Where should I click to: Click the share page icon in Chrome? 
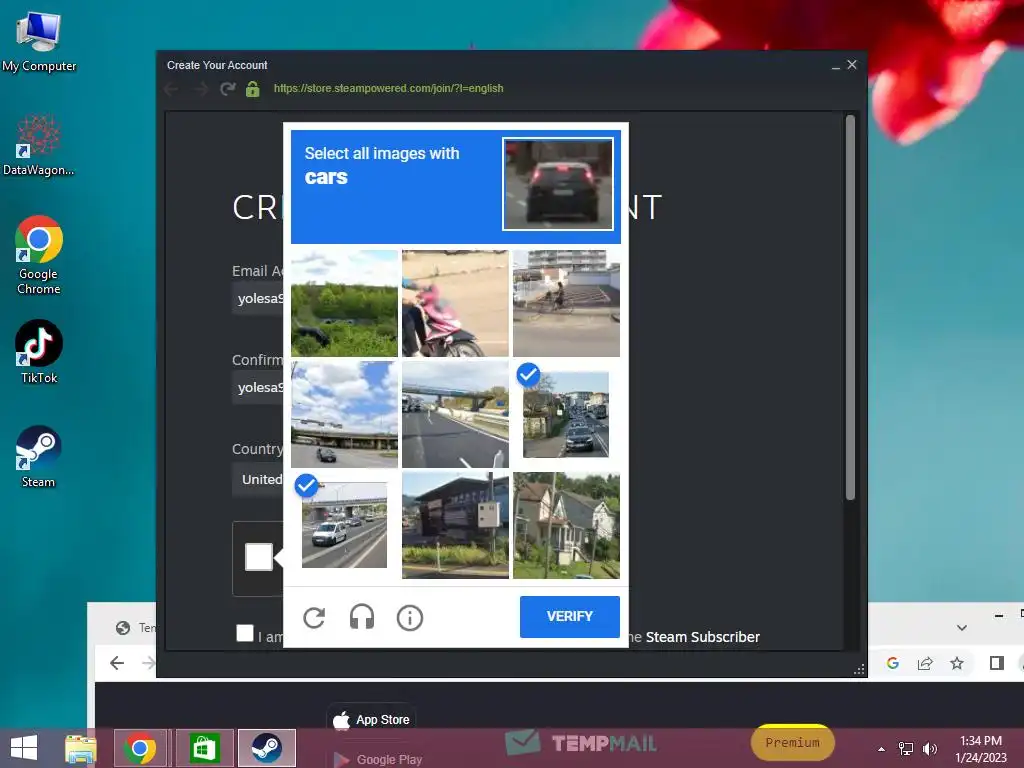click(x=925, y=664)
